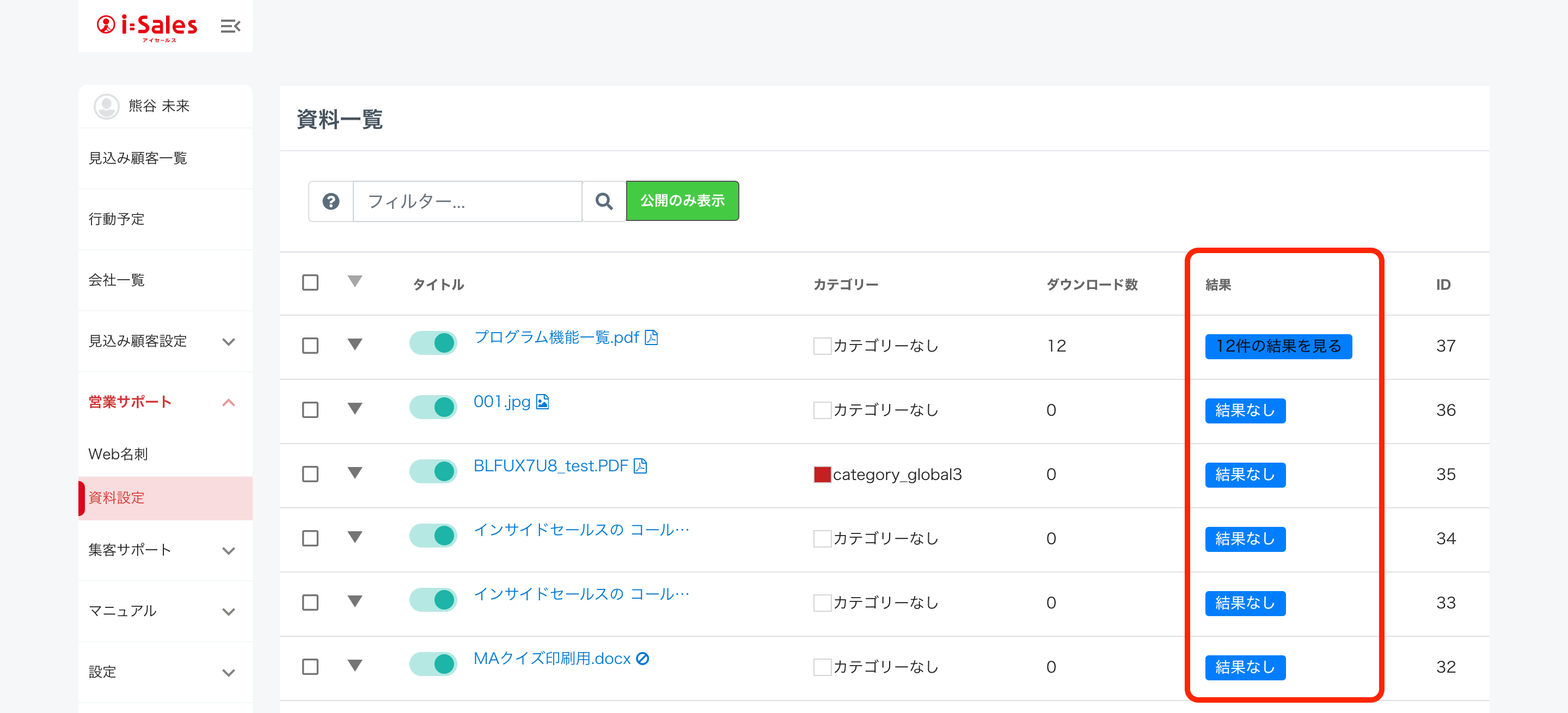This screenshot has height=713, width=1568.
Task: Click the i-Sales logo
Action: [x=148, y=26]
